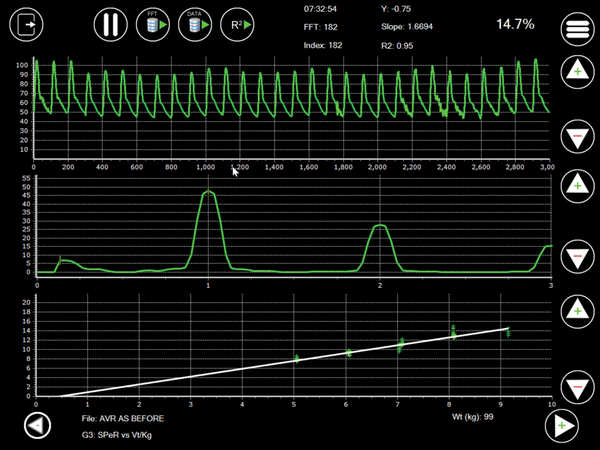Click the G3: SPeR vs Vt/Kg label
The height and width of the screenshot is (450, 600).
coord(116,435)
